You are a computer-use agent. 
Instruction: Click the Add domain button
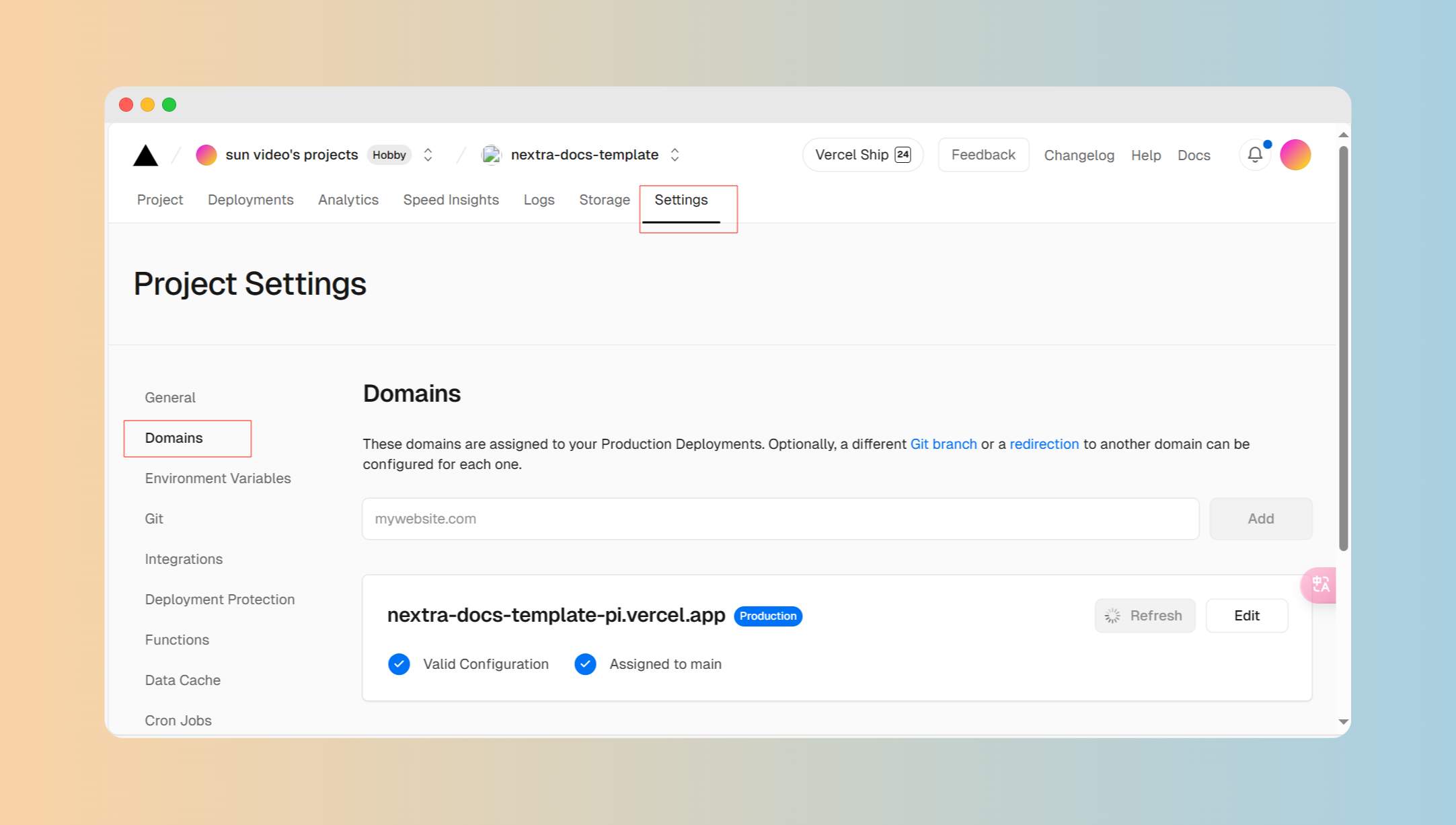tap(1260, 519)
